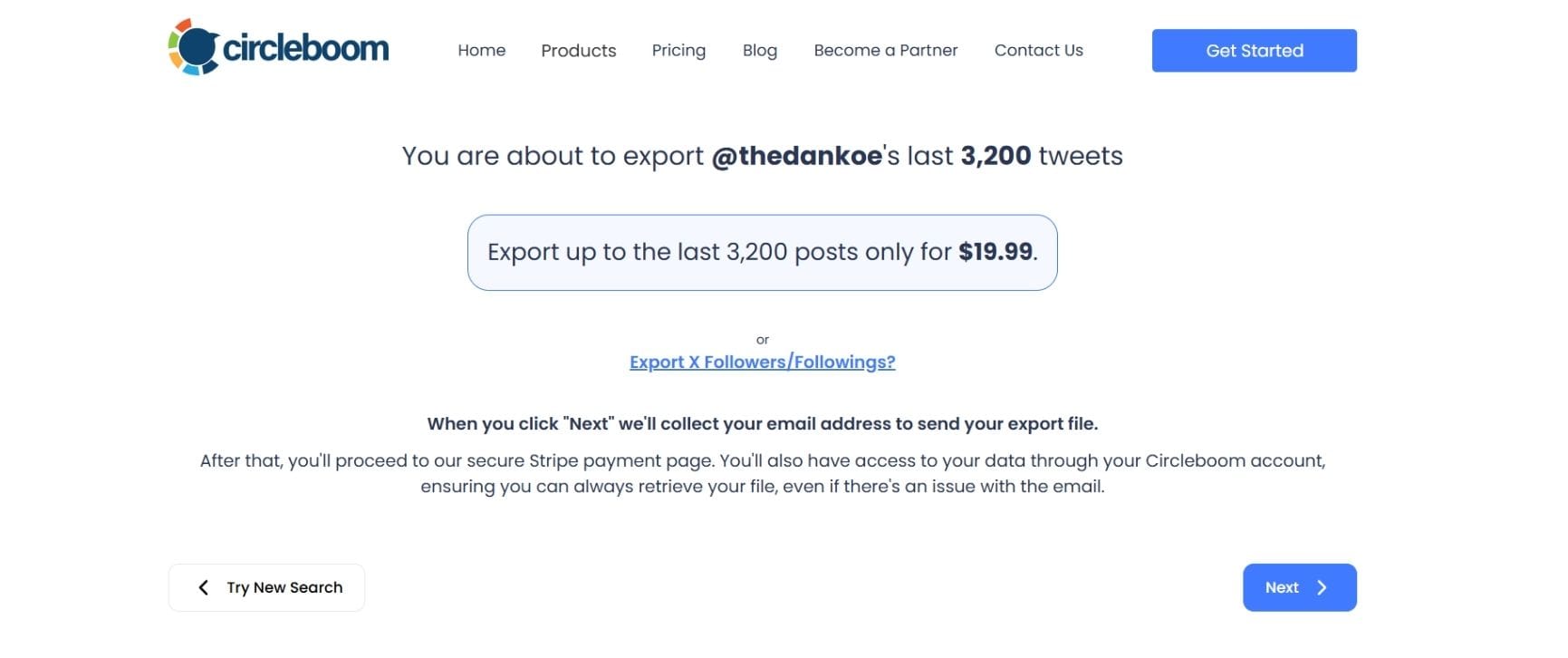Screen dimensions: 1568x658
Task: Proceed by clicking the Next label
Action: point(1281,588)
